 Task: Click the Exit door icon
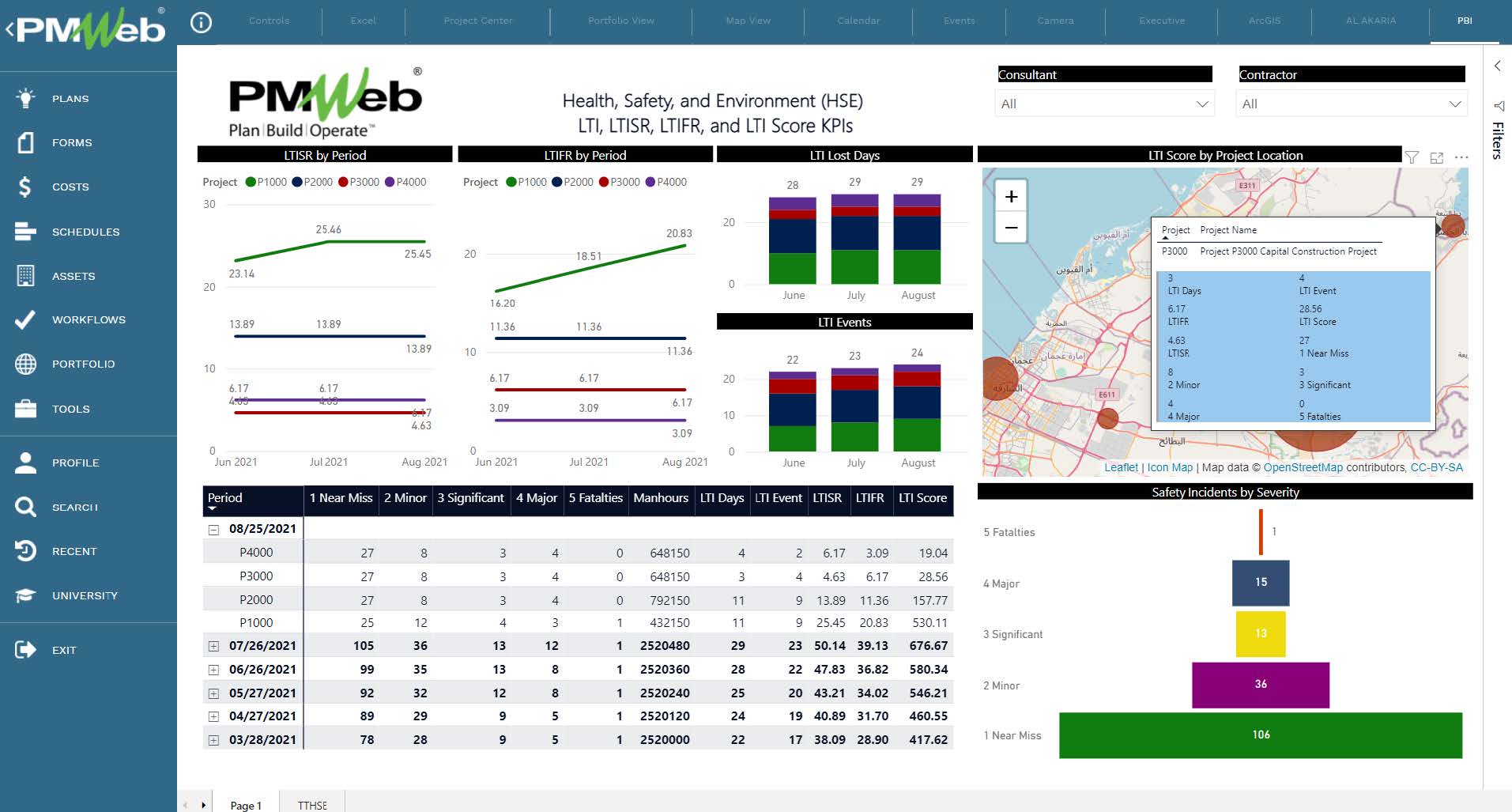tap(25, 650)
